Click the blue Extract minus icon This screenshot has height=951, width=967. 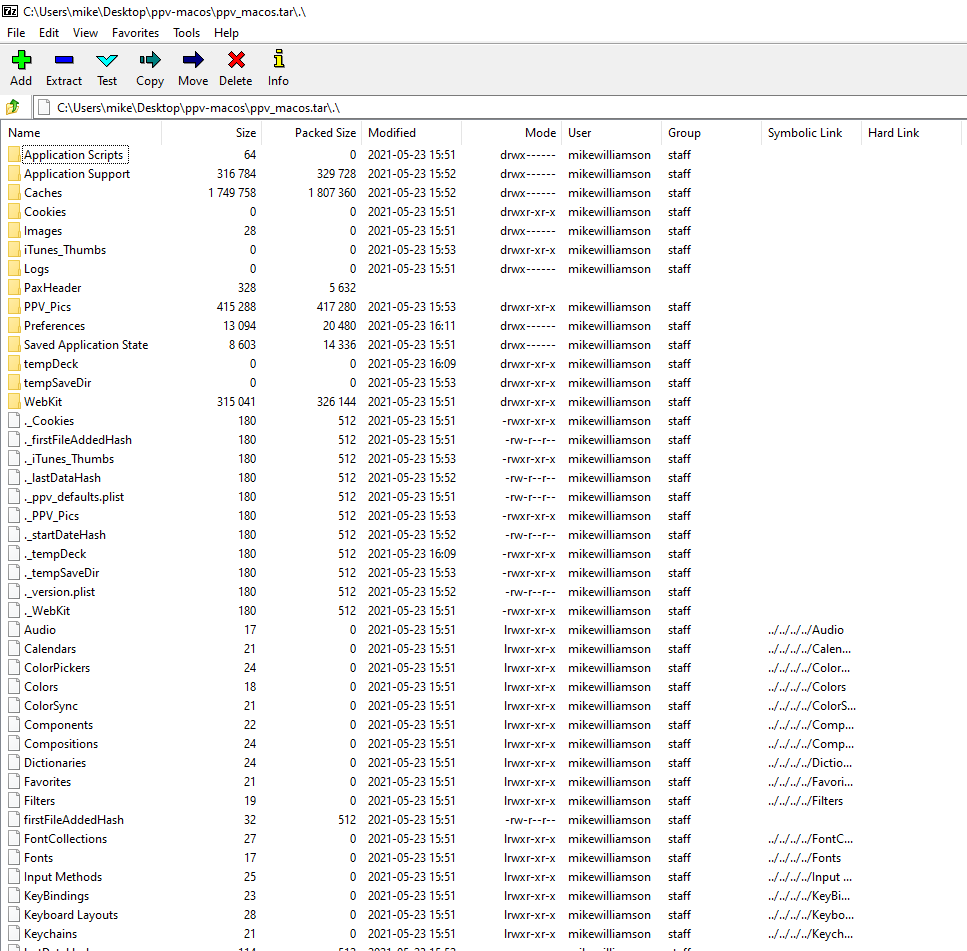pyautogui.click(x=64, y=61)
